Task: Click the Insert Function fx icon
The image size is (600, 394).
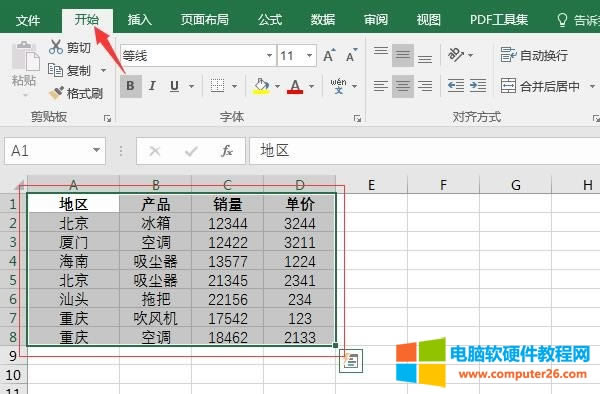Action: (227, 151)
